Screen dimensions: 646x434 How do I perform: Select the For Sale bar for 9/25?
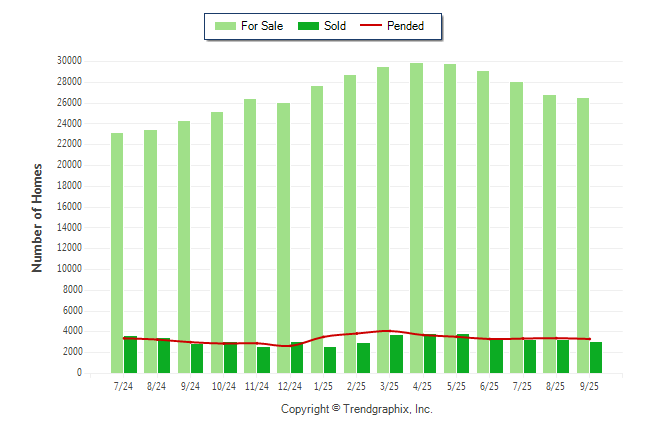582,220
